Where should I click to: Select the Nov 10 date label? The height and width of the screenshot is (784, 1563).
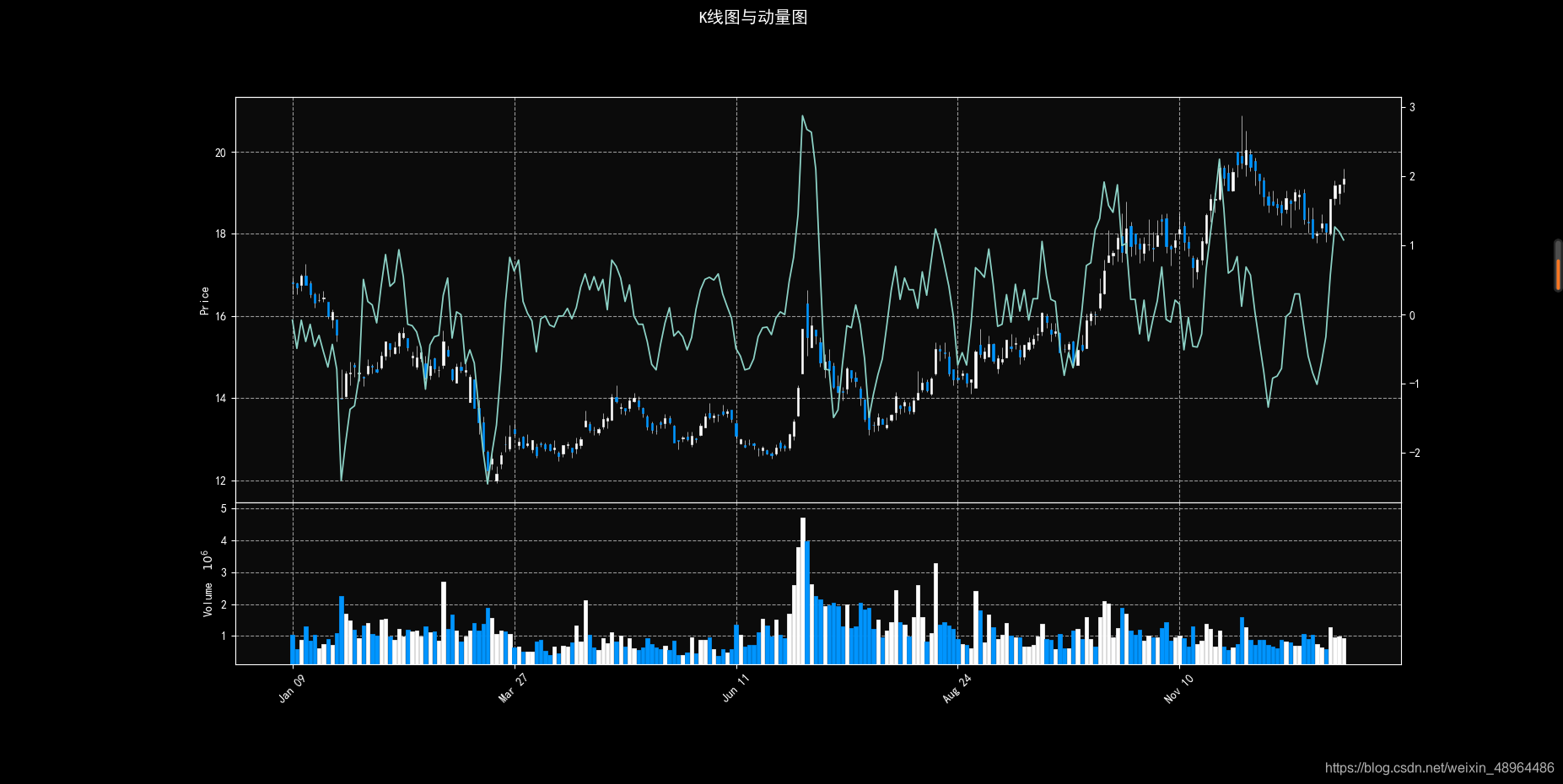1178,689
